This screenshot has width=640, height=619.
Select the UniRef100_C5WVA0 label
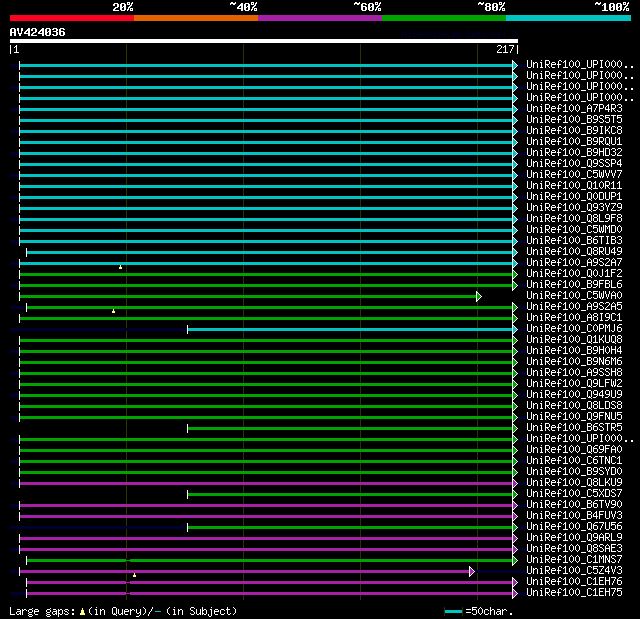574,296
